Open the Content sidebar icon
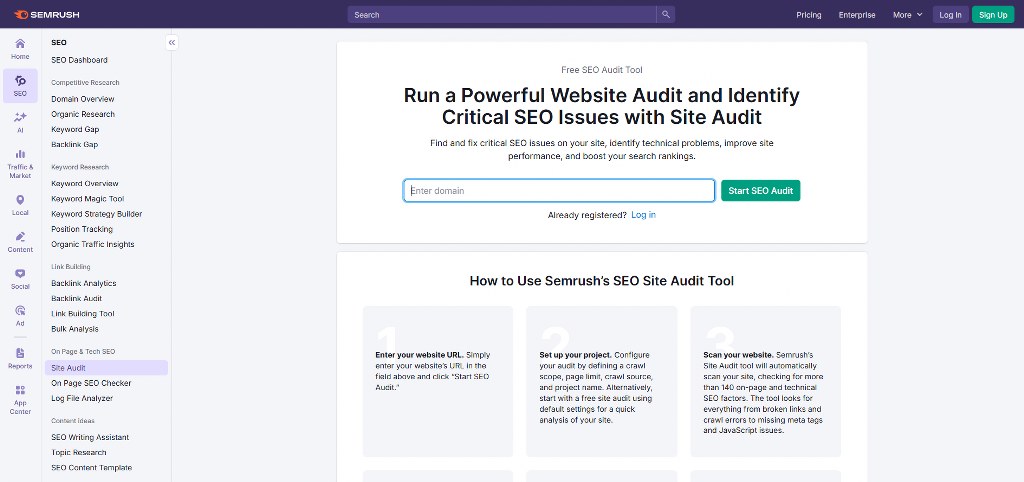The width and height of the screenshot is (1024, 482). click(x=20, y=242)
